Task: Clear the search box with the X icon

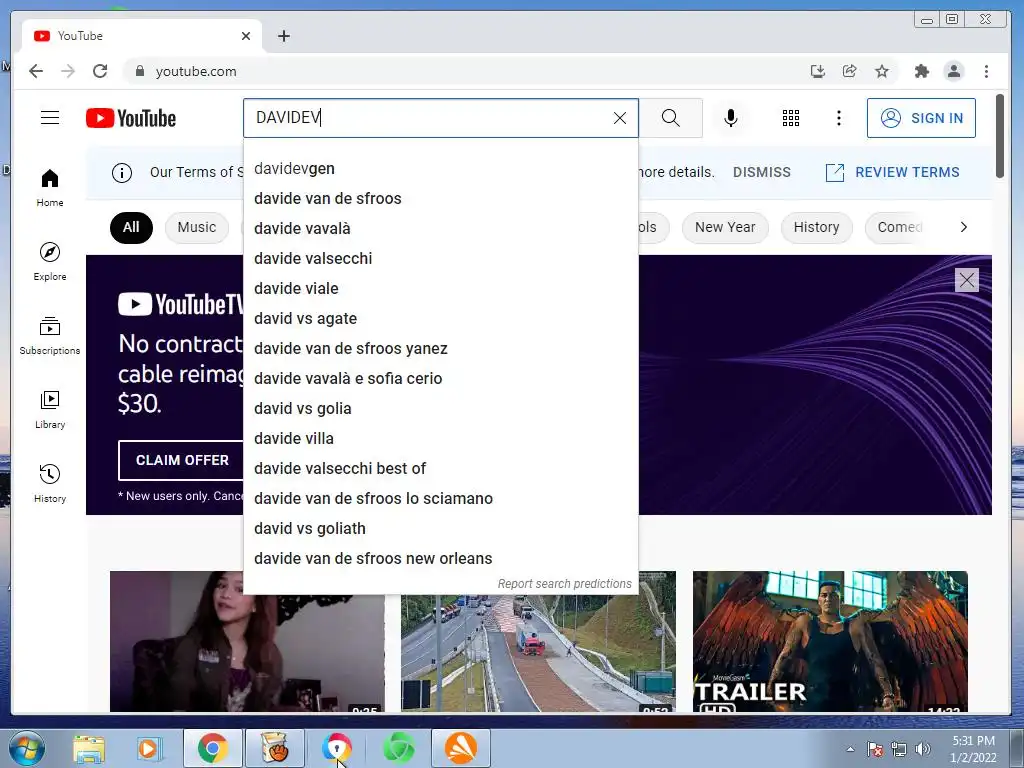Action: pos(620,118)
